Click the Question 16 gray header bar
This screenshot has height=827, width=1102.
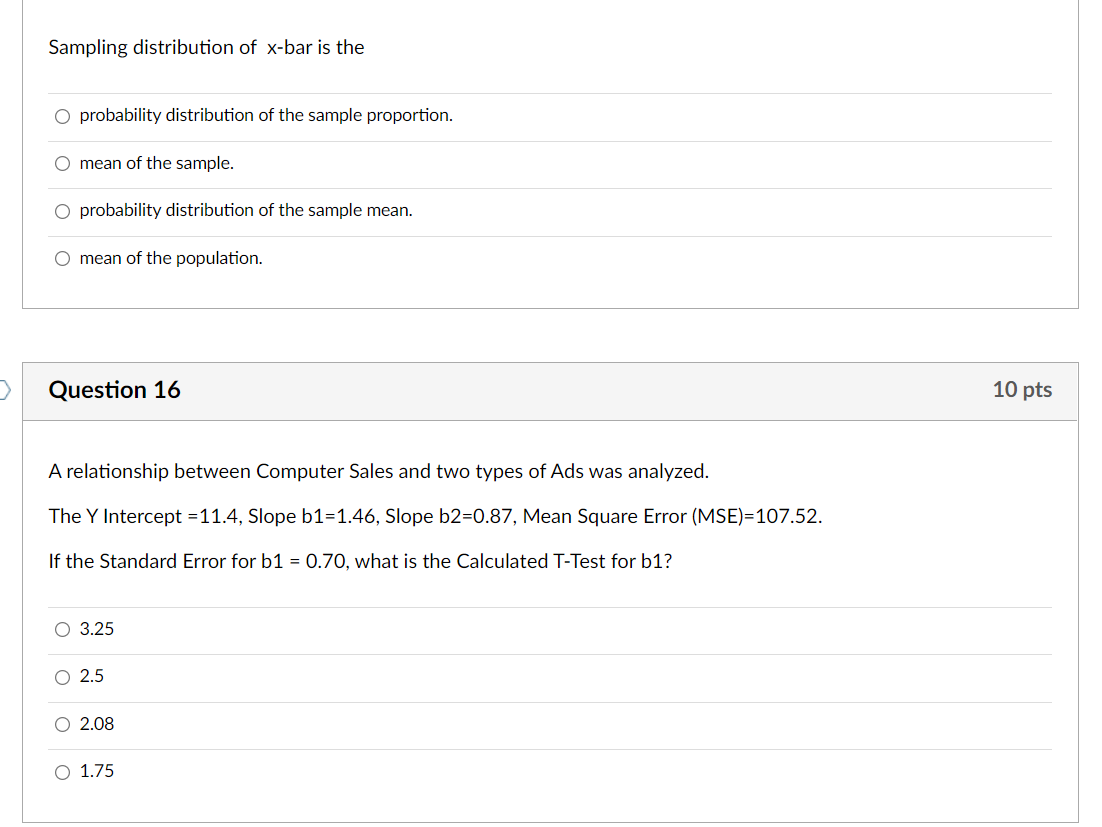[550, 391]
